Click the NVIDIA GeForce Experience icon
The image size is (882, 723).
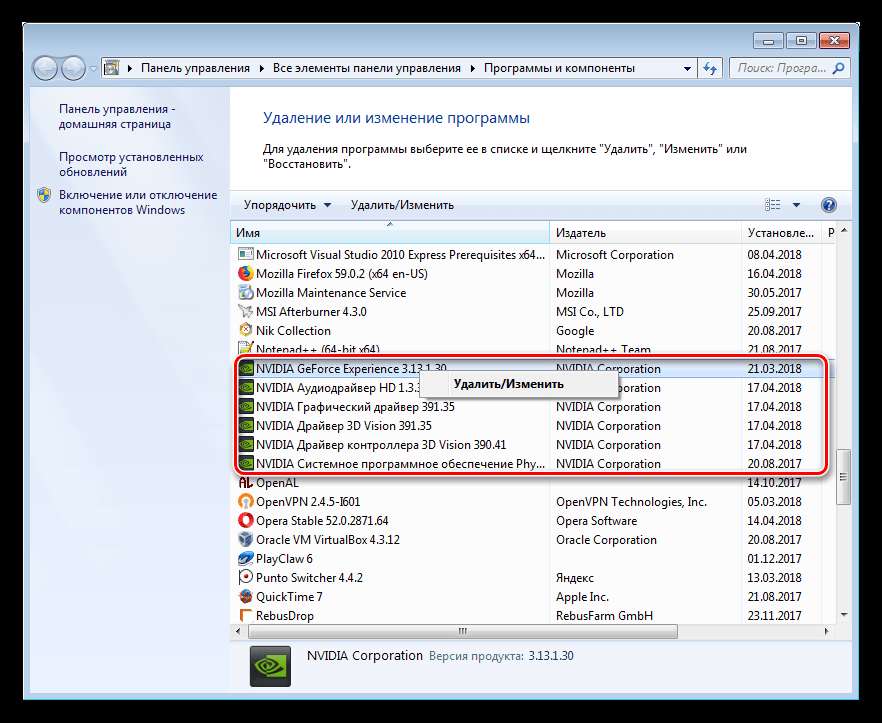(x=246, y=369)
